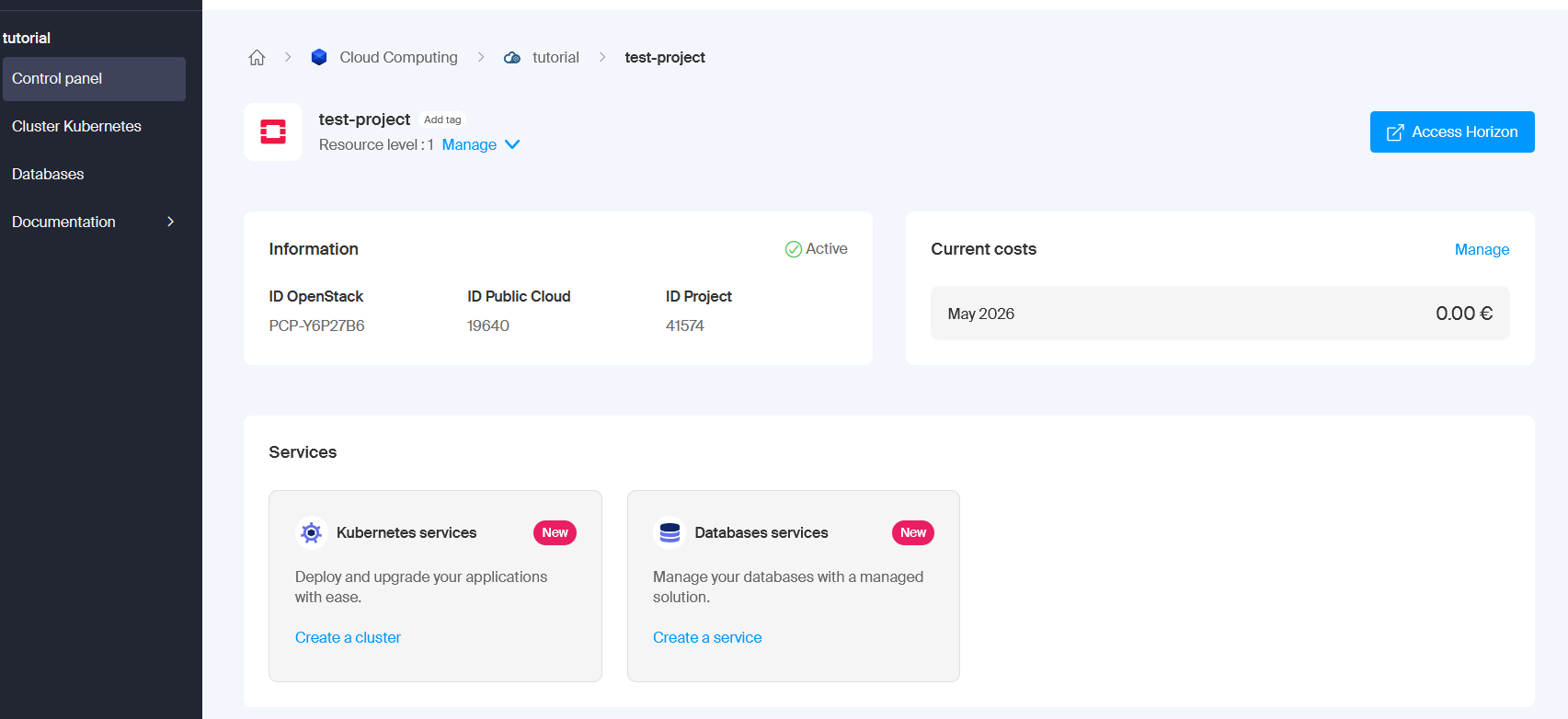Click the May 2026 cost row
The image size is (1568, 719).
pyautogui.click(x=1219, y=314)
